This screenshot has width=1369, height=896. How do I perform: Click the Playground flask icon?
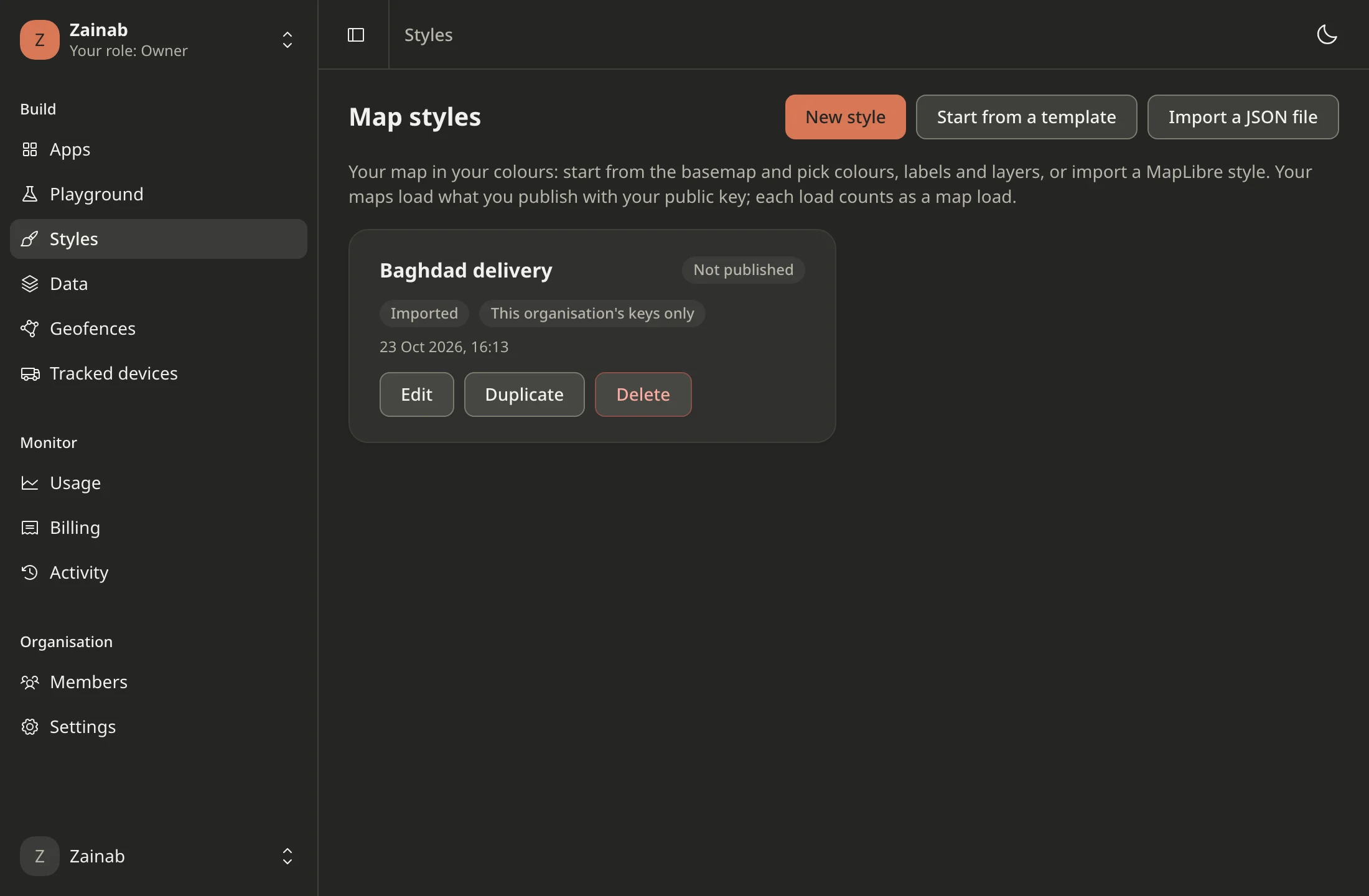[x=30, y=194]
